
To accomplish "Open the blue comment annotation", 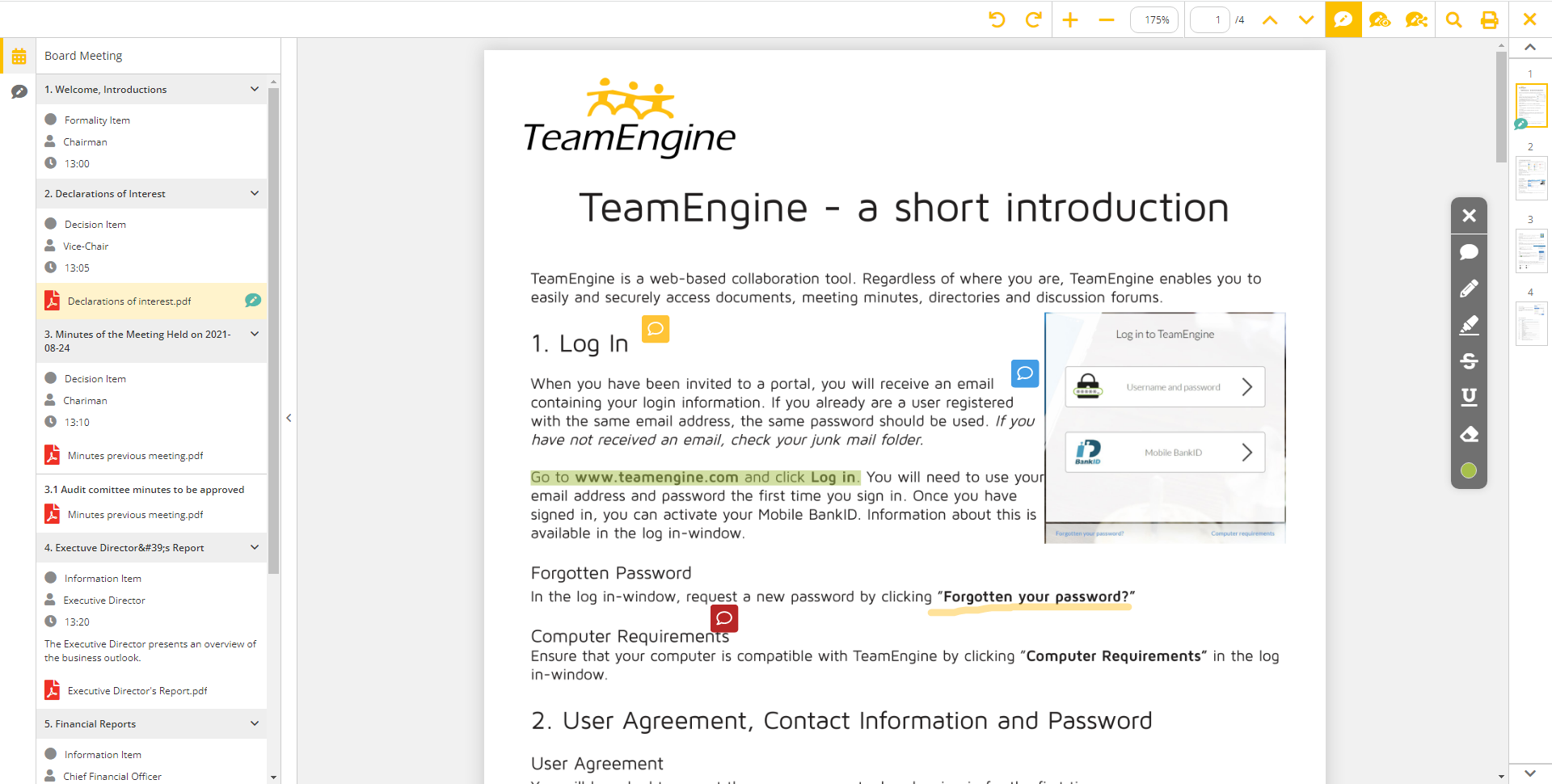I will pos(1025,373).
